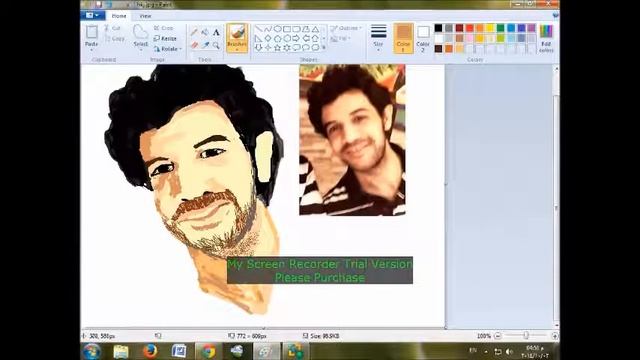Viewport: 640px width, 360px height.
Task: Click the Select tool icon
Action: pos(140,32)
